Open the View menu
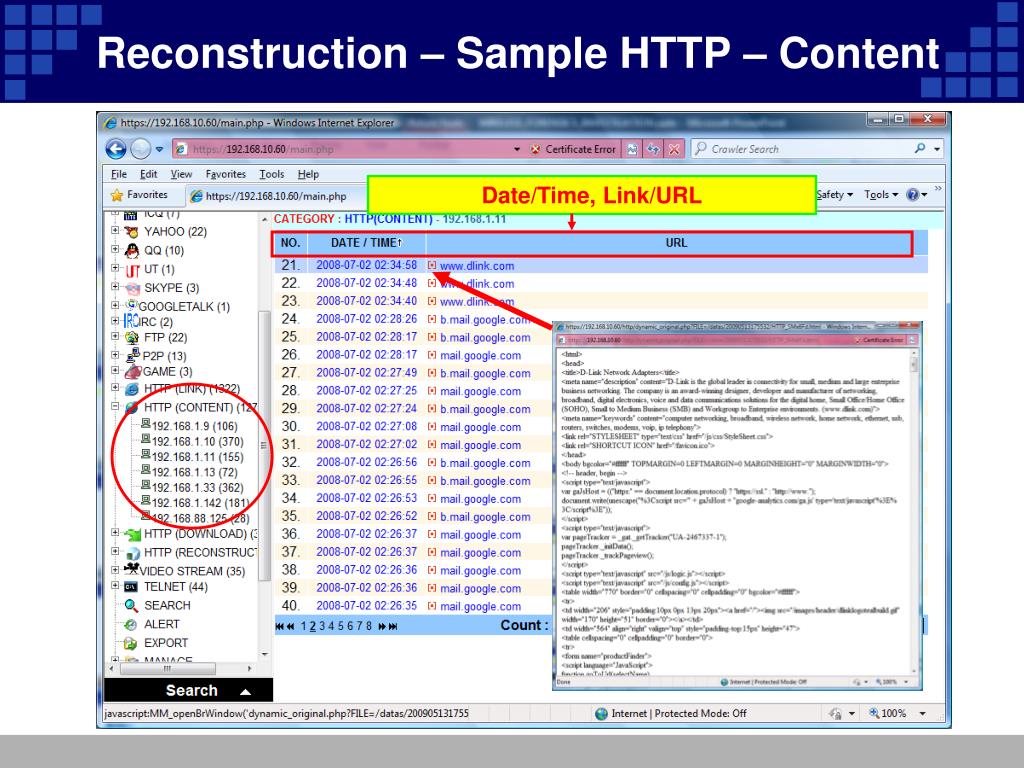The height and width of the screenshot is (768, 1024). pyautogui.click(x=182, y=174)
